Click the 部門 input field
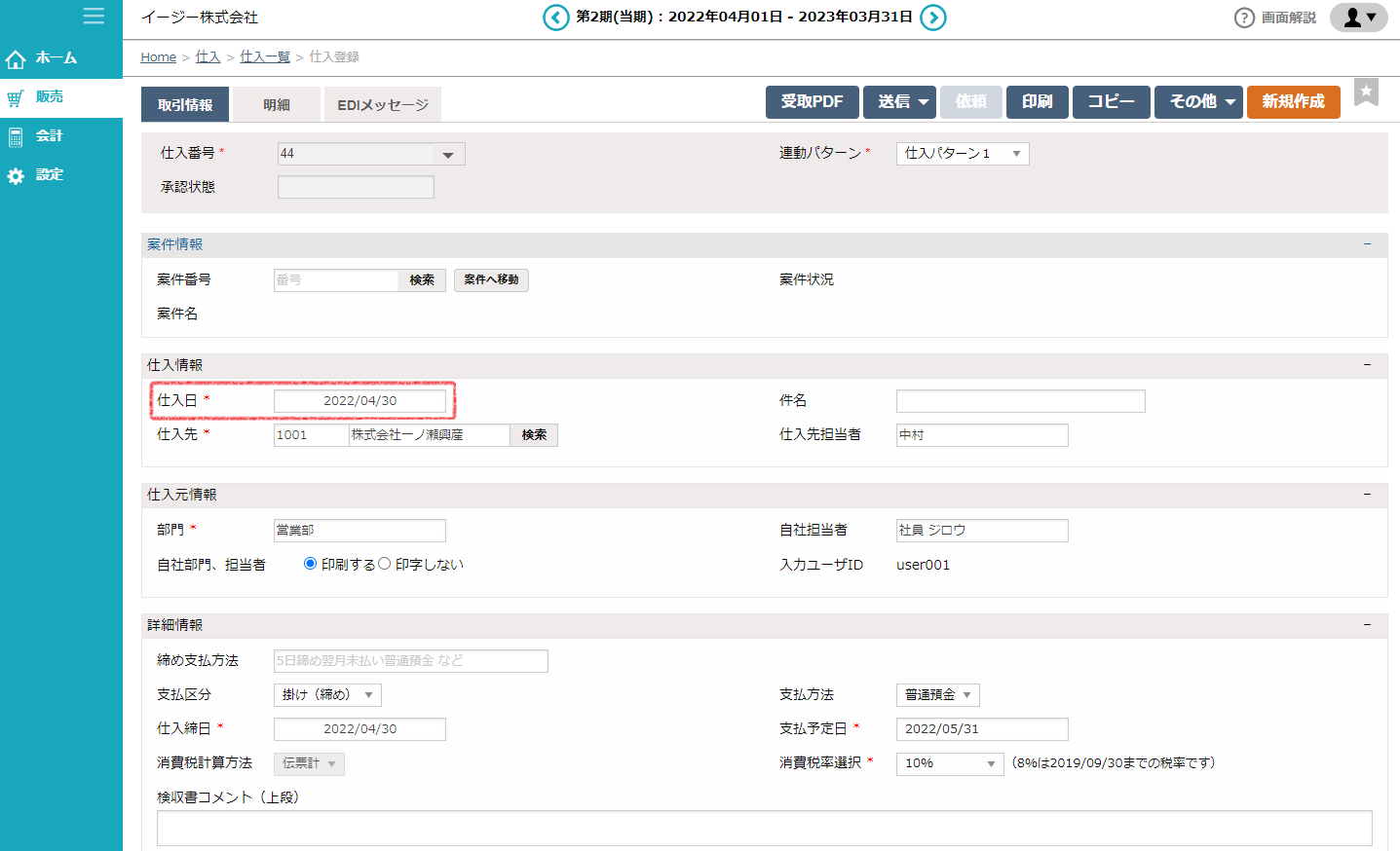This screenshot has height=851, width=1400. [x=359, y=531]
